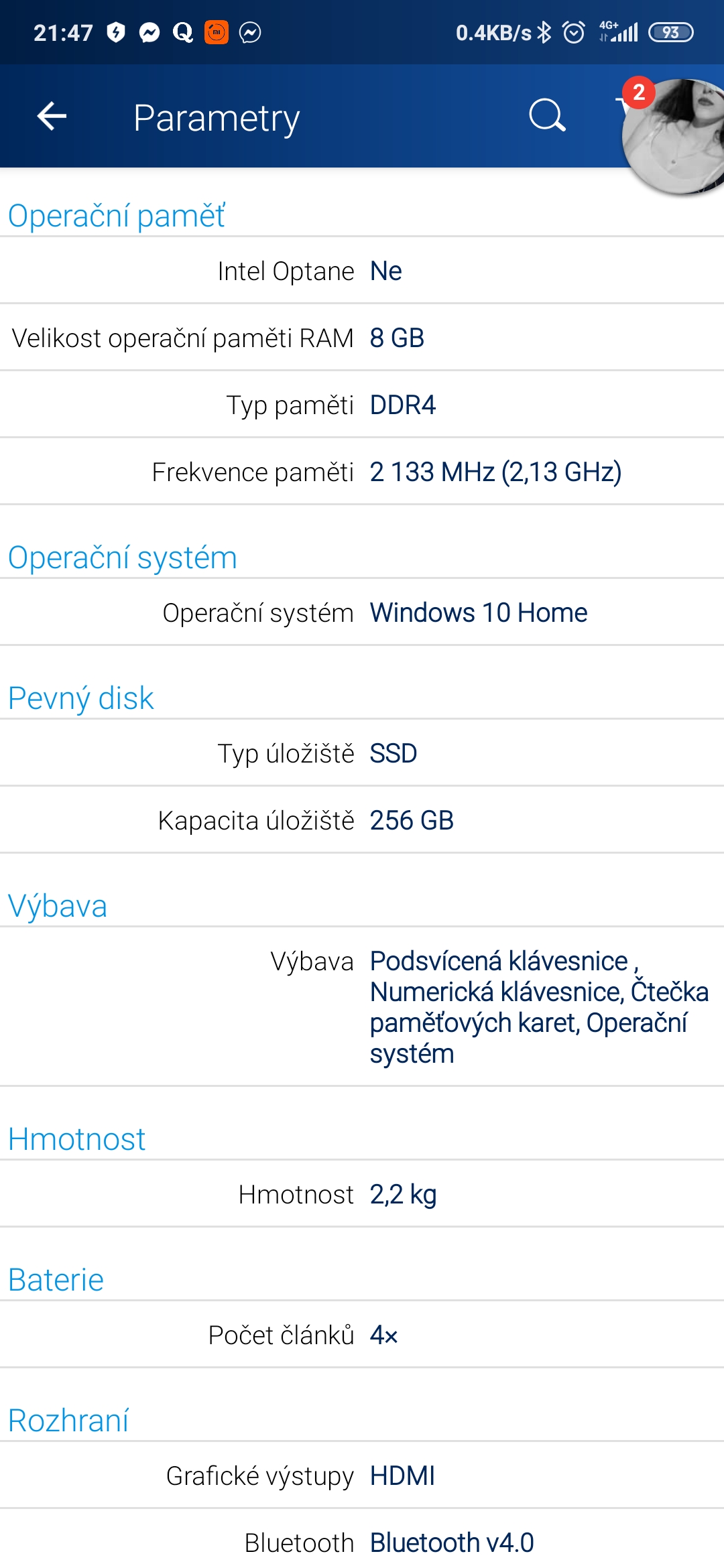Open the cart badge showing 2
724x1568 pixels.
tap(638, 92)
